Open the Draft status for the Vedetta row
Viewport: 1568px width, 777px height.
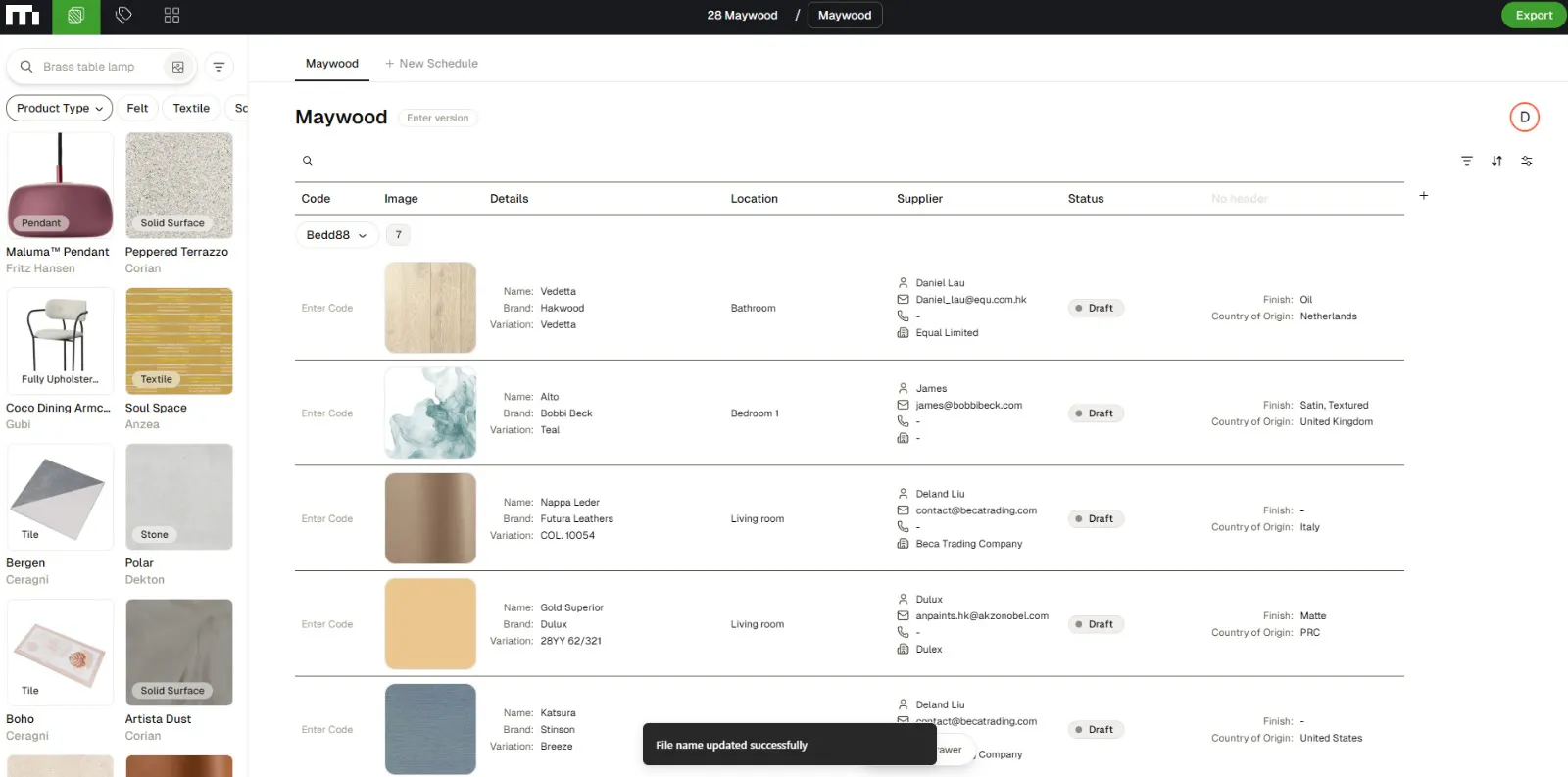point(1095,308)
